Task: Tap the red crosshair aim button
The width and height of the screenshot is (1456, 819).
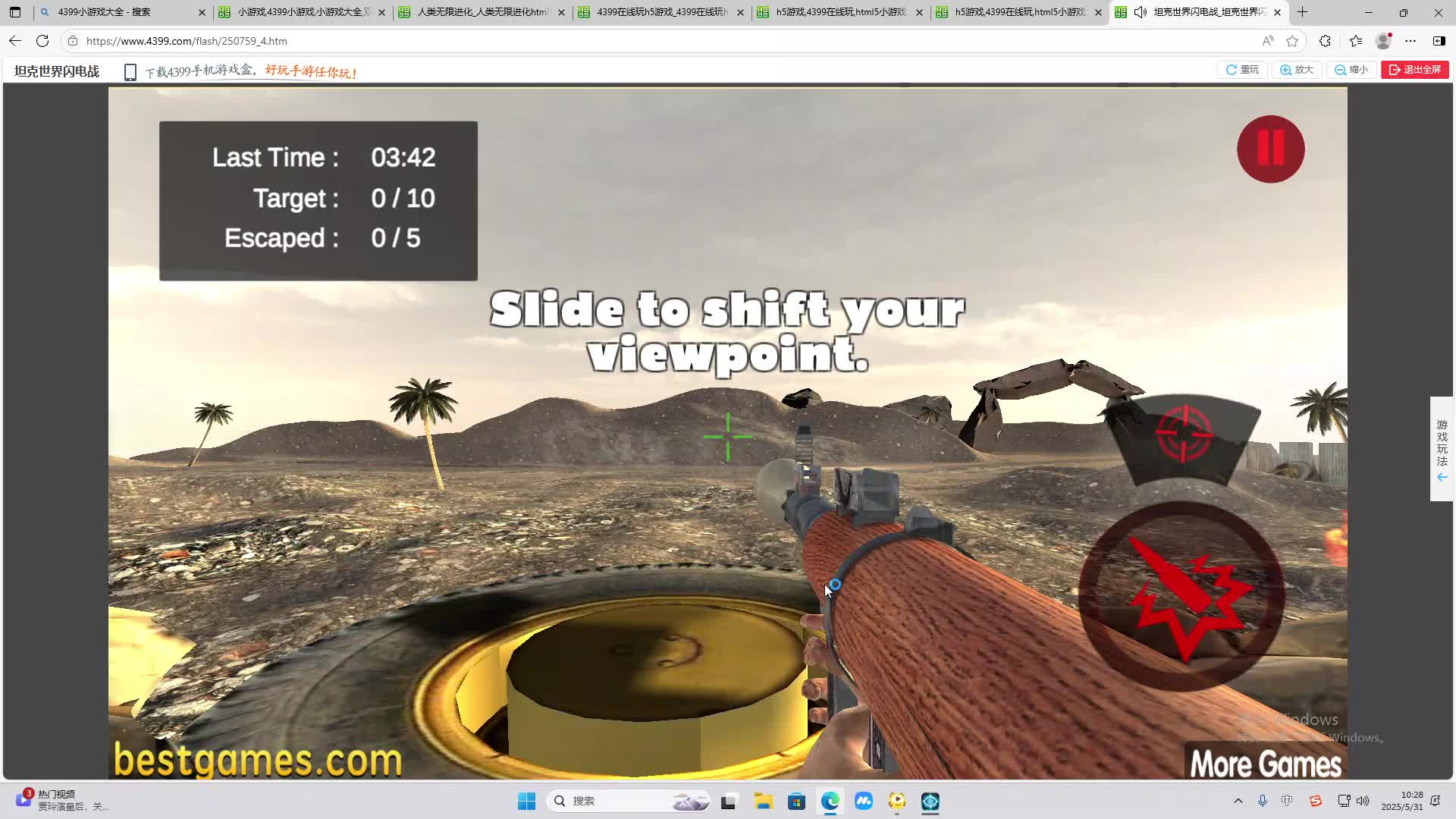Action: 1183,435
